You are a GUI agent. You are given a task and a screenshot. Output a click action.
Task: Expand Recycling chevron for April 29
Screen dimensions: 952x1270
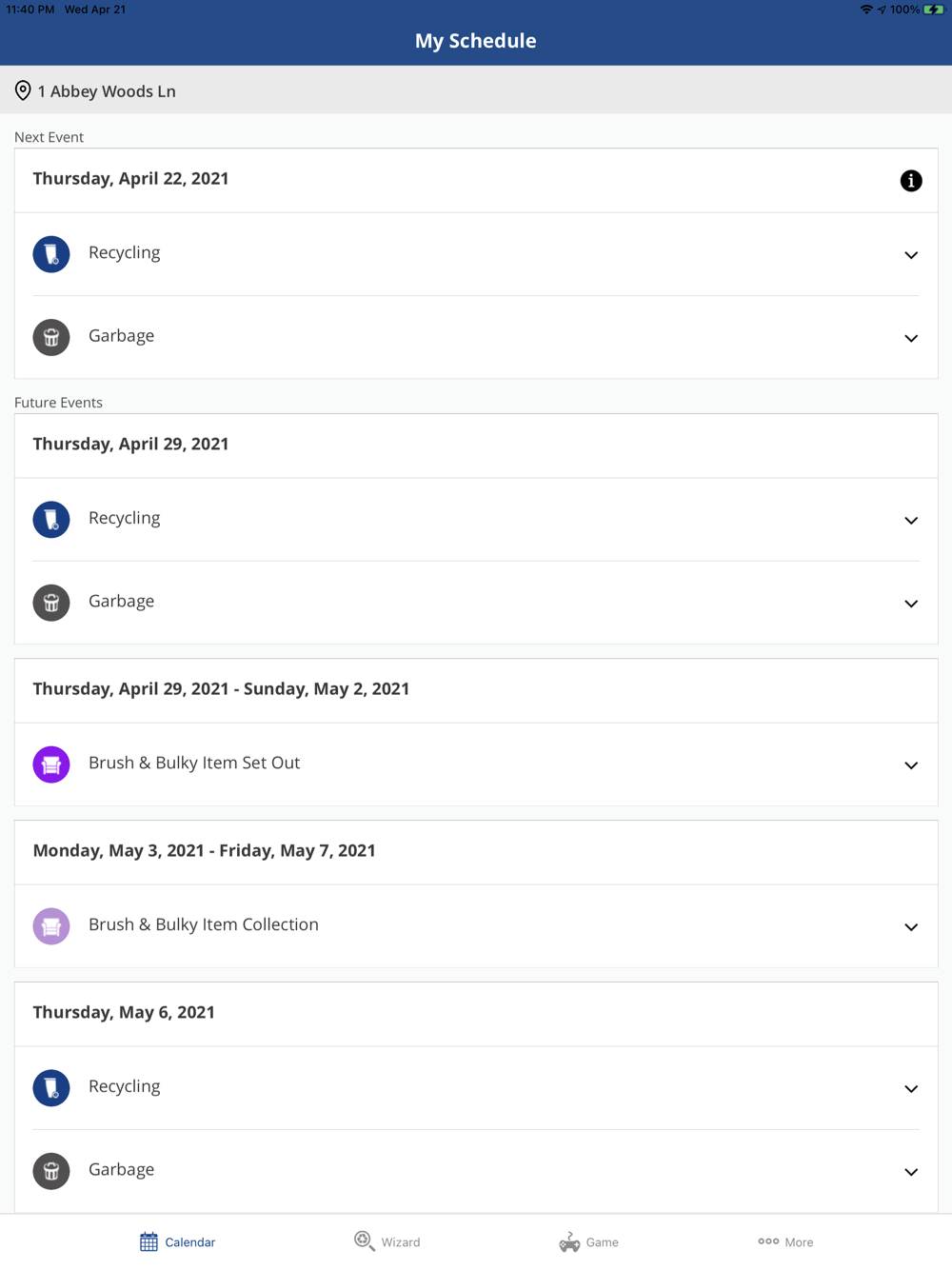pos(911,521)
